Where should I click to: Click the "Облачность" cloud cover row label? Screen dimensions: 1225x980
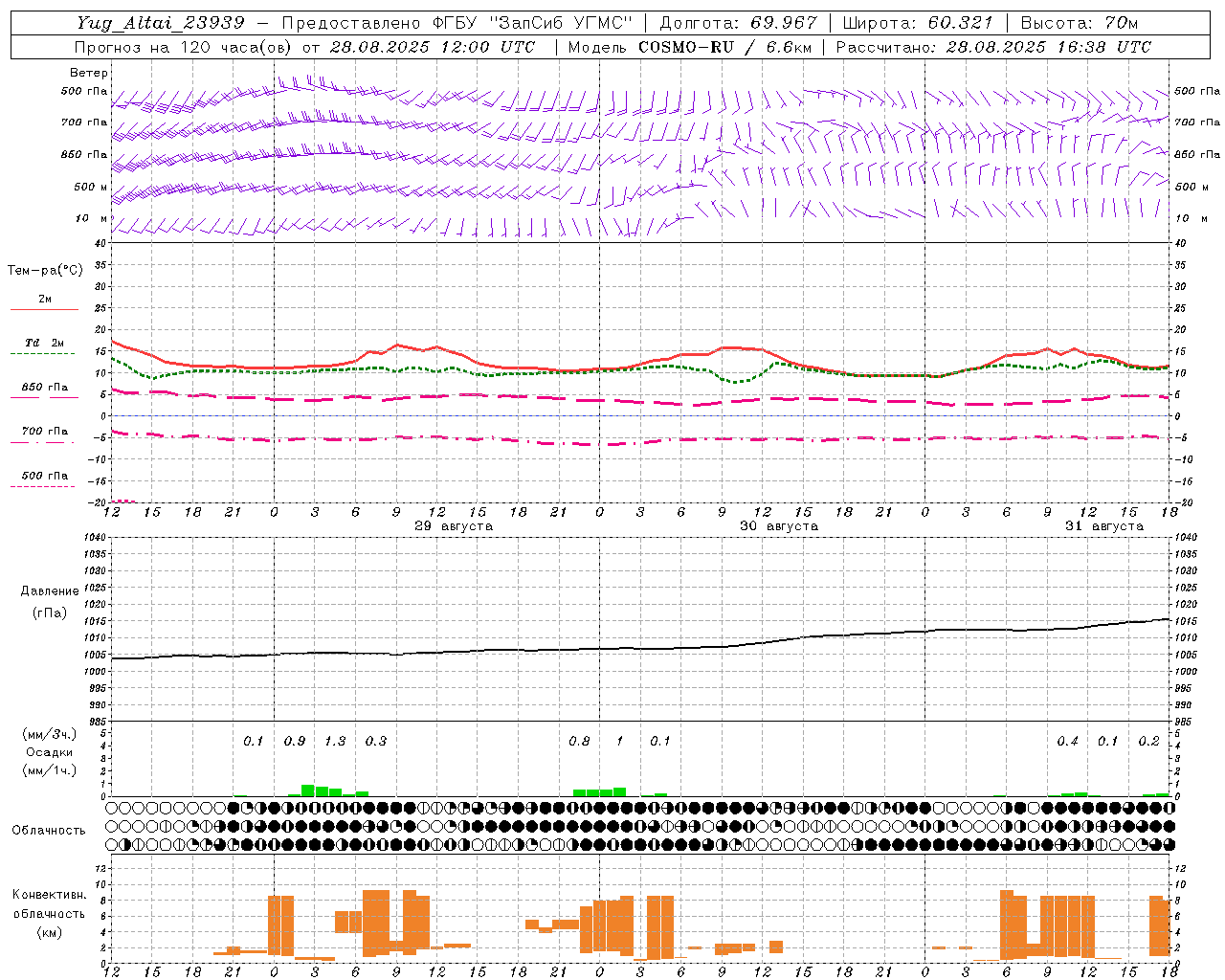49,830
